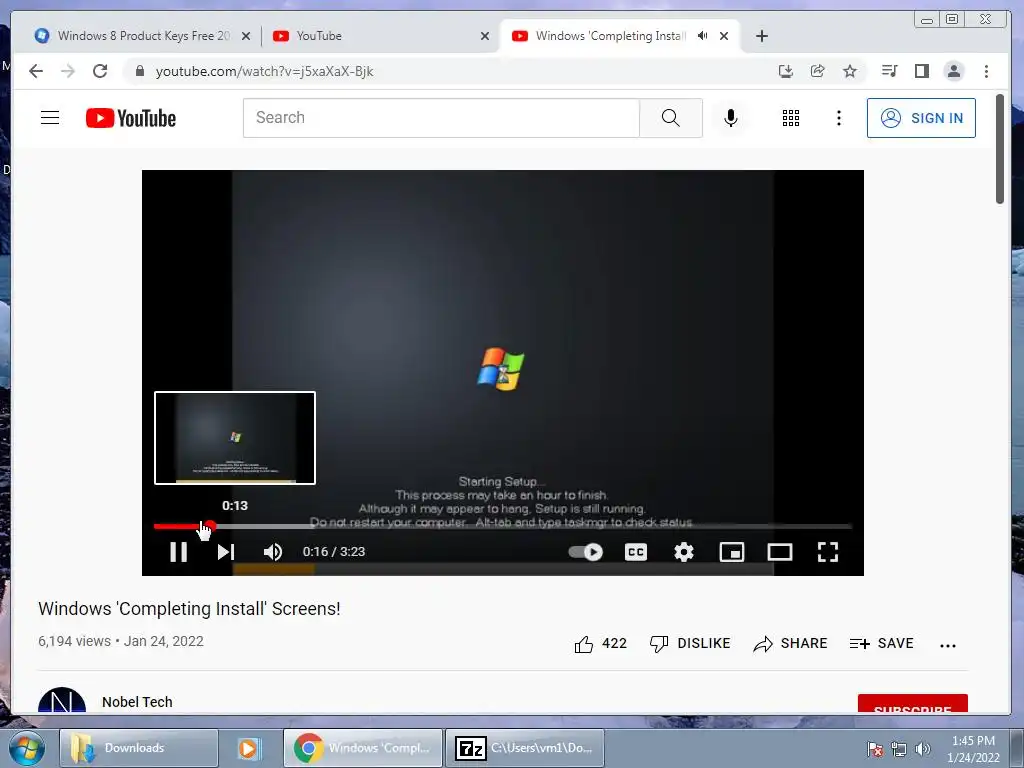
Task: Open the Windows Start menu
Action: (27, 748)
